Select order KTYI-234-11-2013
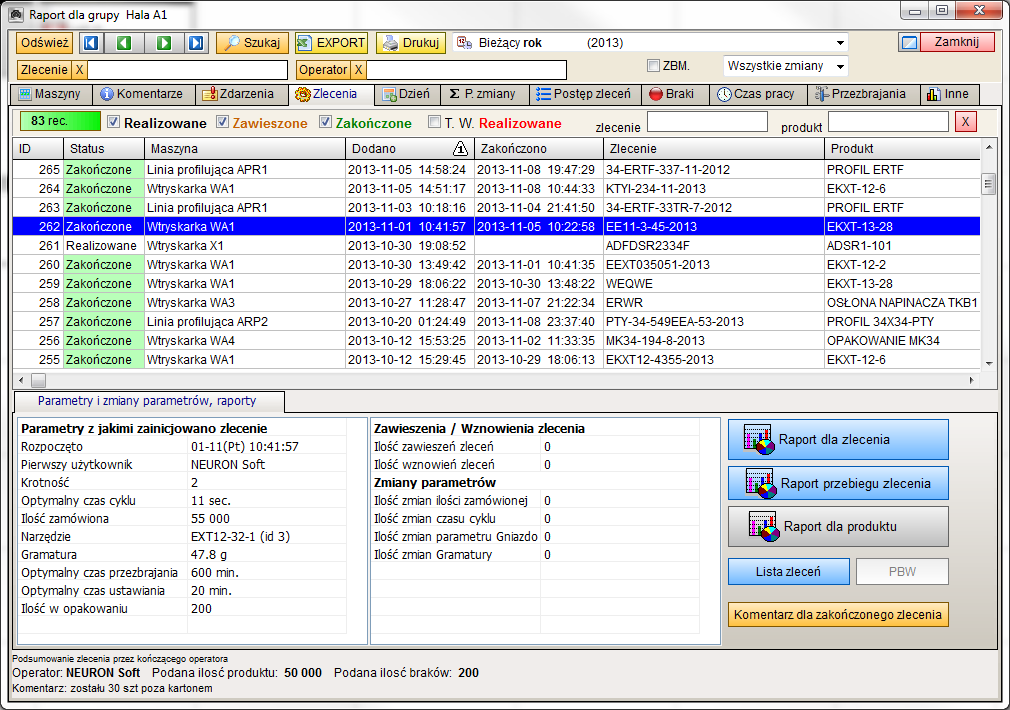The width and height of the screenshot is (1010, 710). [496, 189]
